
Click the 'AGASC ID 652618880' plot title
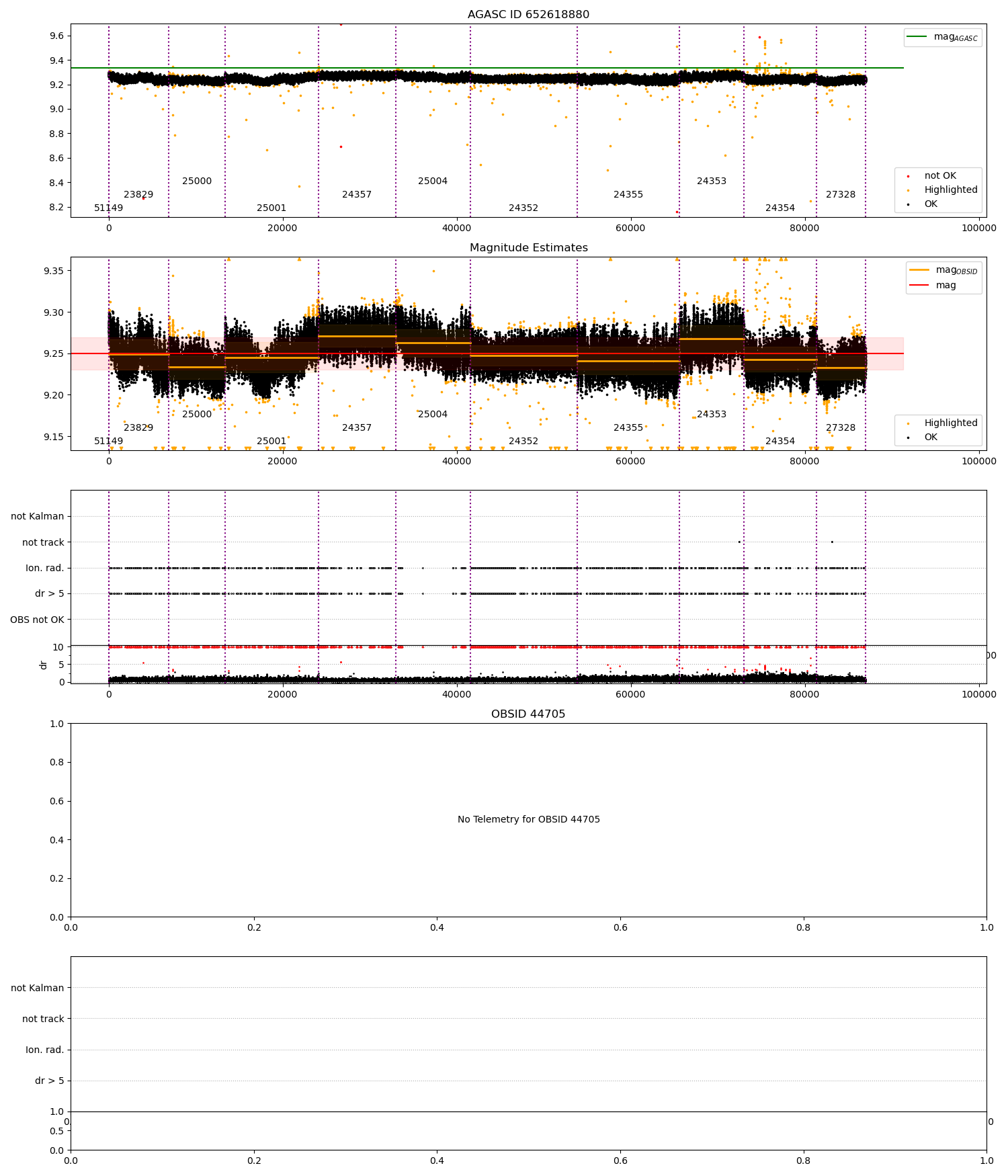point(528,15)
